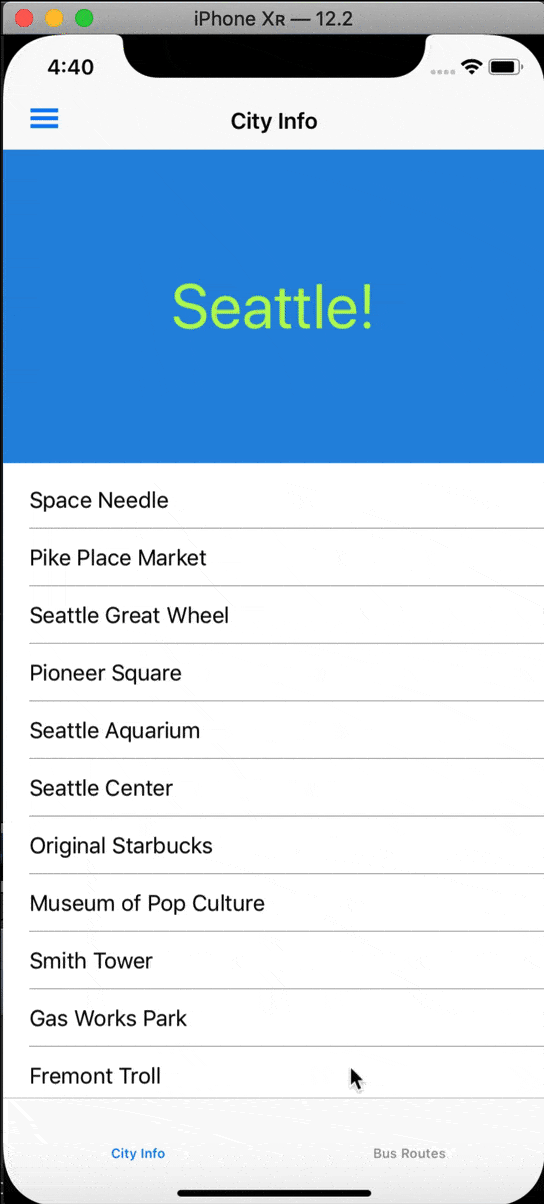
Task: Open Seattle Aquarium details
Action: pos(274,730)
